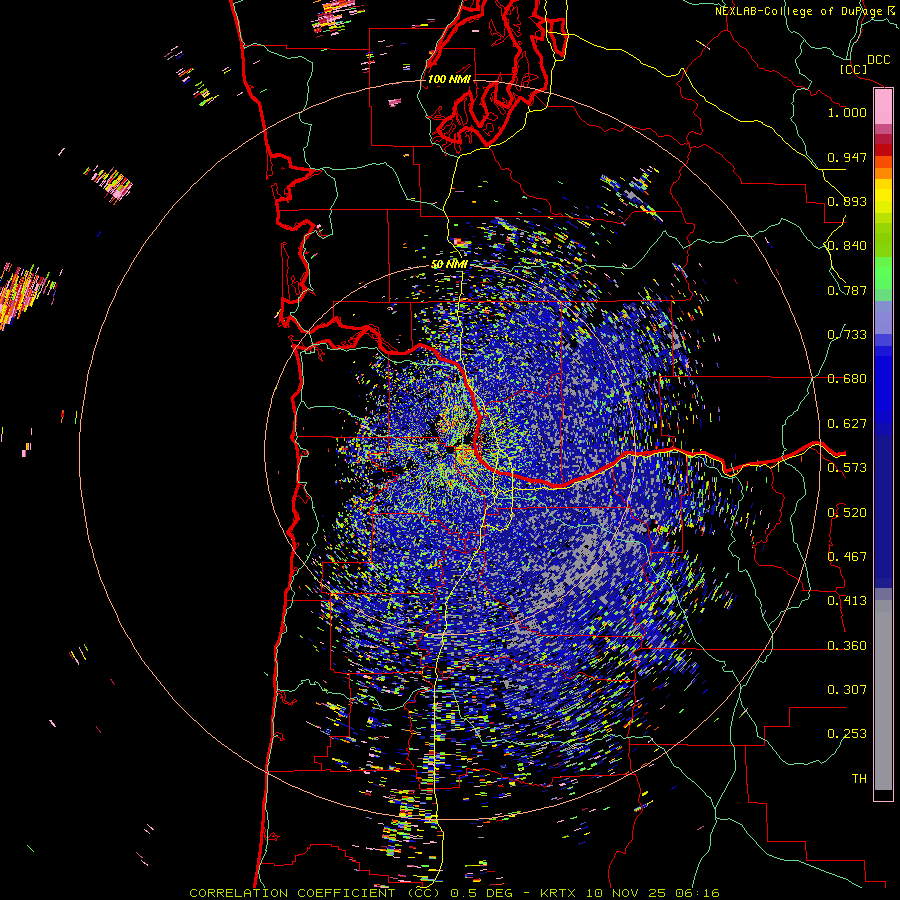The image size is (900, 900).
Task: Pick the lavender segment of the color bar
Action: tap(883, 317)
